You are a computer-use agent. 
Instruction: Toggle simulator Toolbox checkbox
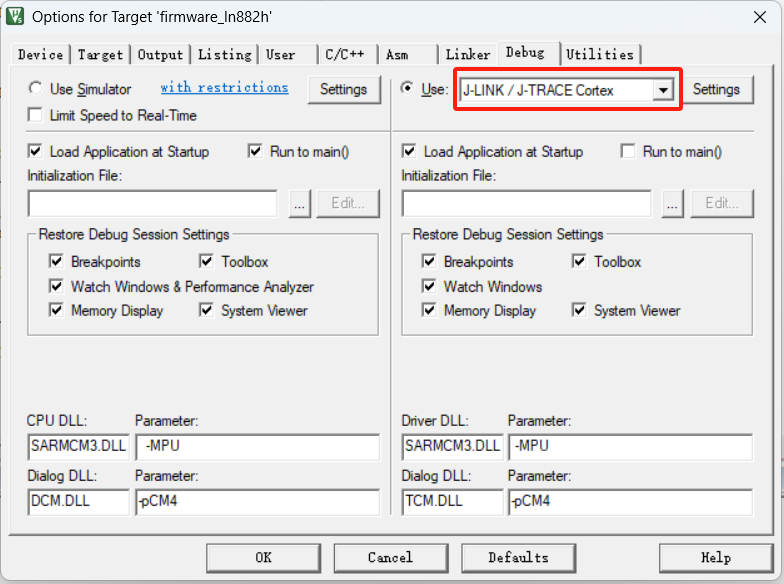point(206,262)
